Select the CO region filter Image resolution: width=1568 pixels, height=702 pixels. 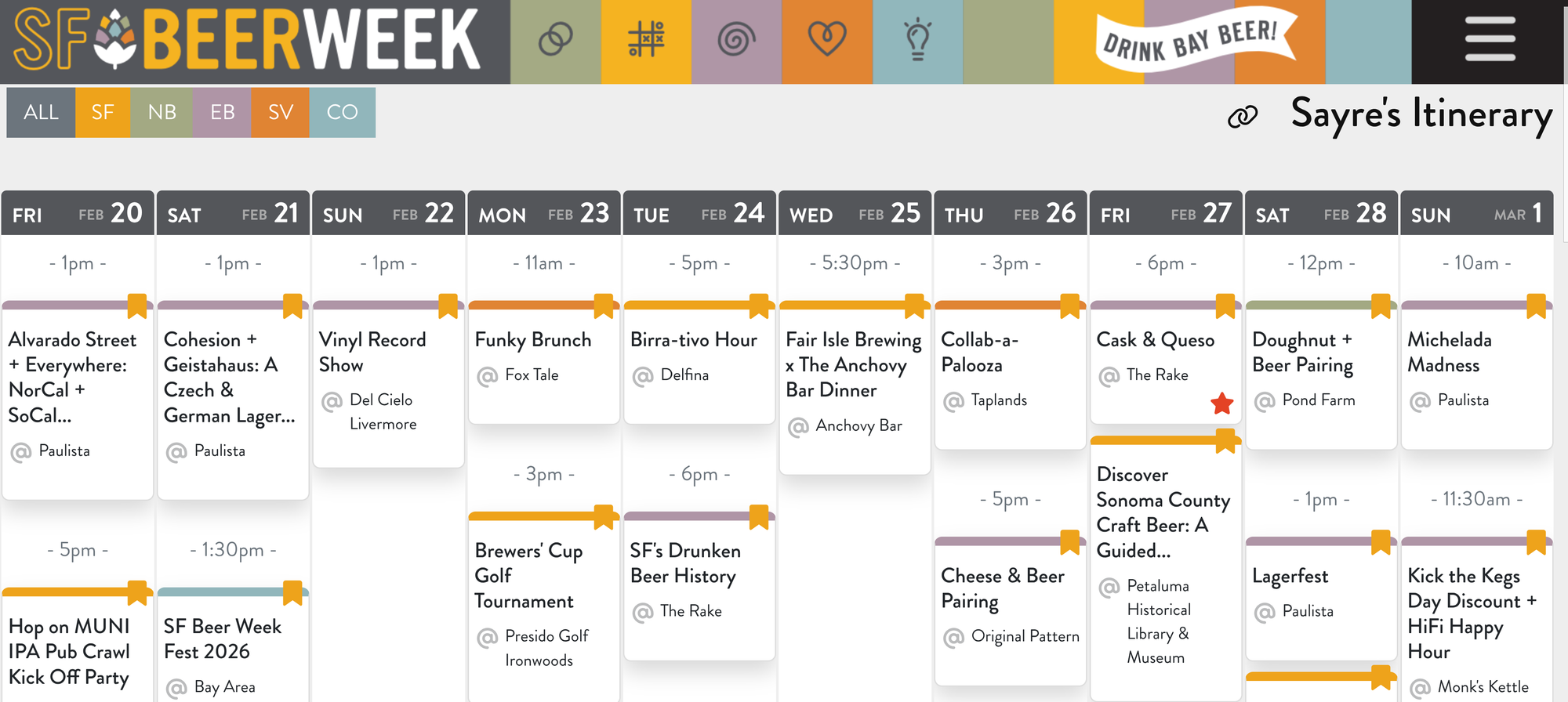[342, 112]
